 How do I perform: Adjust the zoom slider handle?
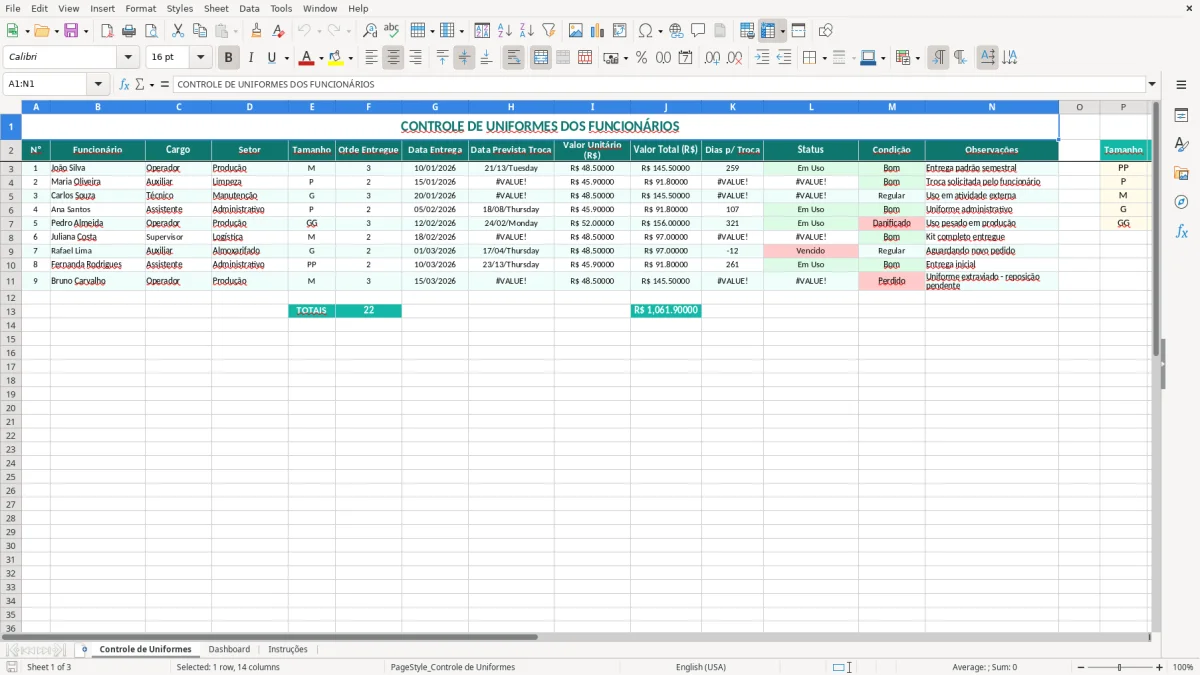[1119, 667]
